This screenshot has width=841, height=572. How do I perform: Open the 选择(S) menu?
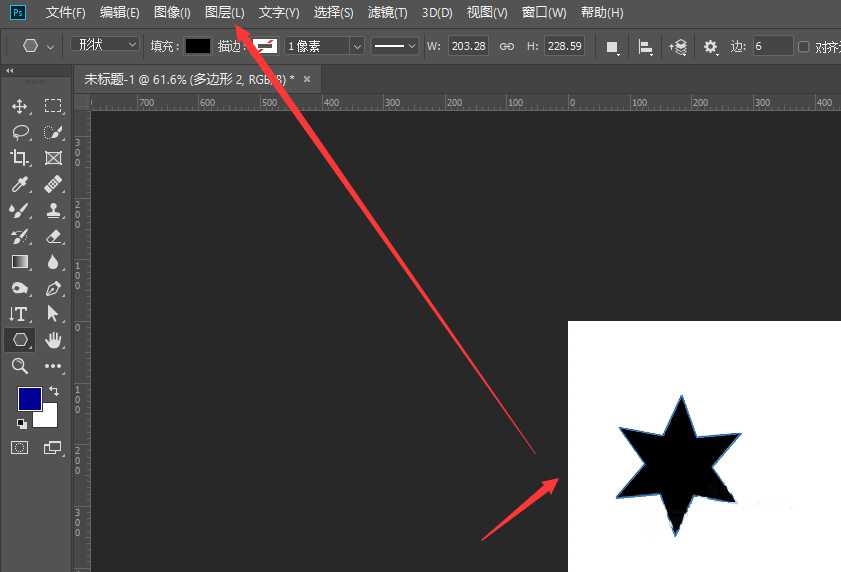coord(333,12)
